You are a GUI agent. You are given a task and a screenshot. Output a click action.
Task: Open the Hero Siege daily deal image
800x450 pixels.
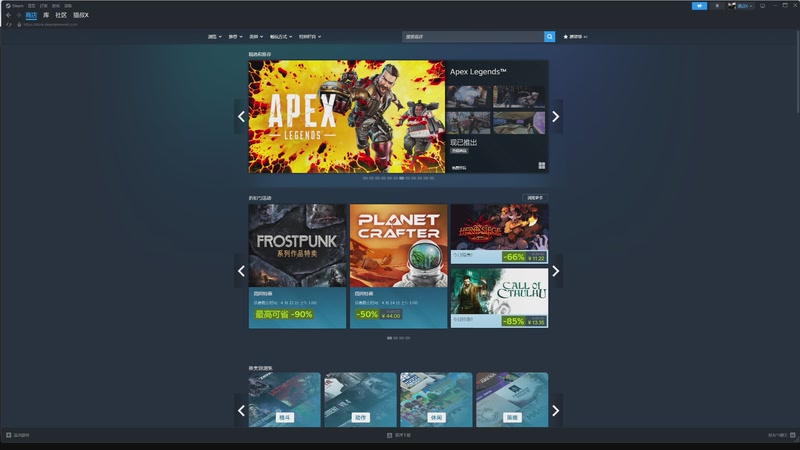499,227
